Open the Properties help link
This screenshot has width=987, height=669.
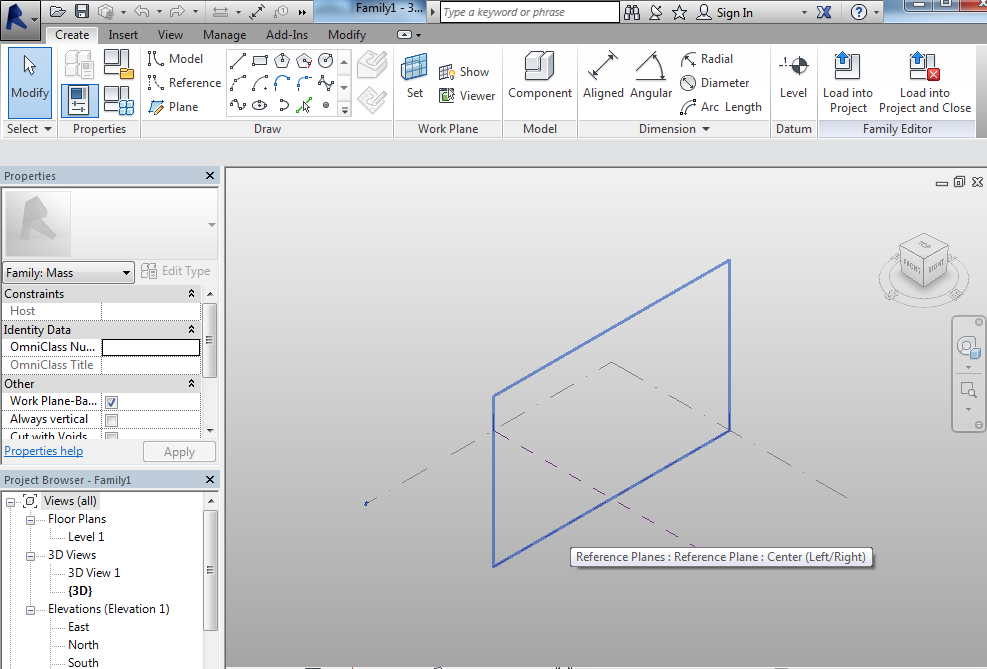[44, 451]
